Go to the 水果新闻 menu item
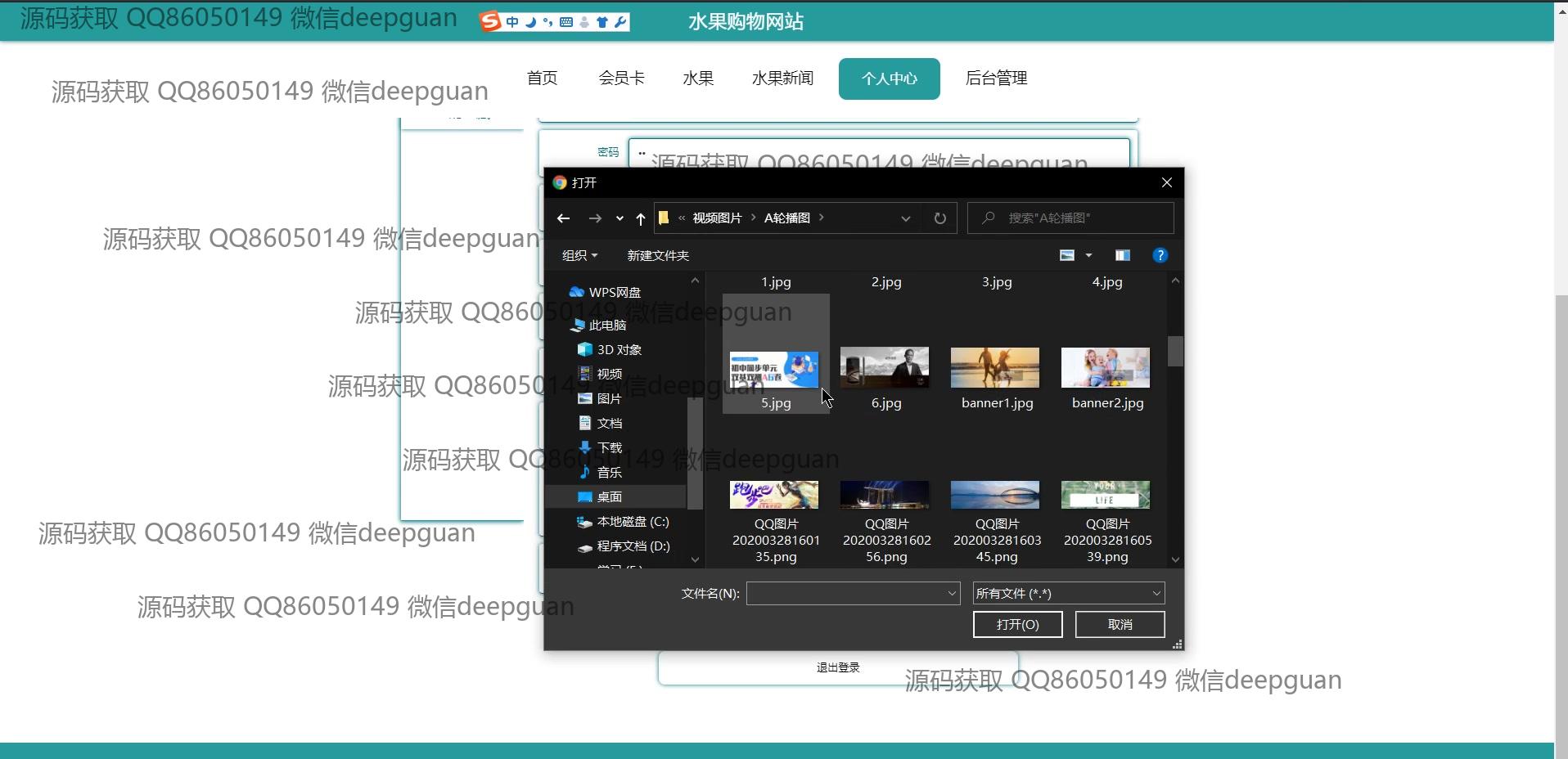Screen dimensions: 1568x759 (x=782, y=79)
